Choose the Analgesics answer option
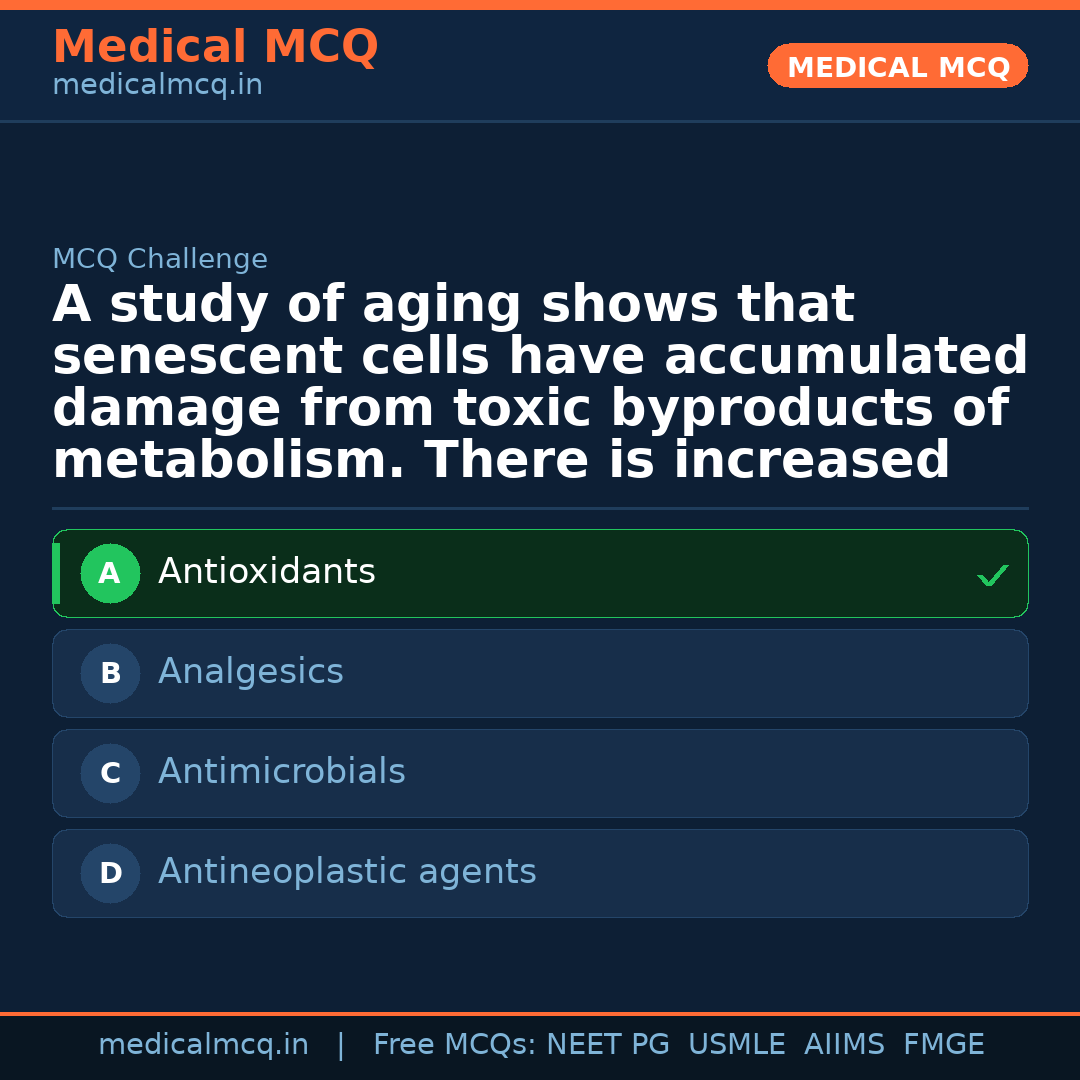Image resolution: width=1080 pixels, height=1080 pixels. [x=251, y=672]
